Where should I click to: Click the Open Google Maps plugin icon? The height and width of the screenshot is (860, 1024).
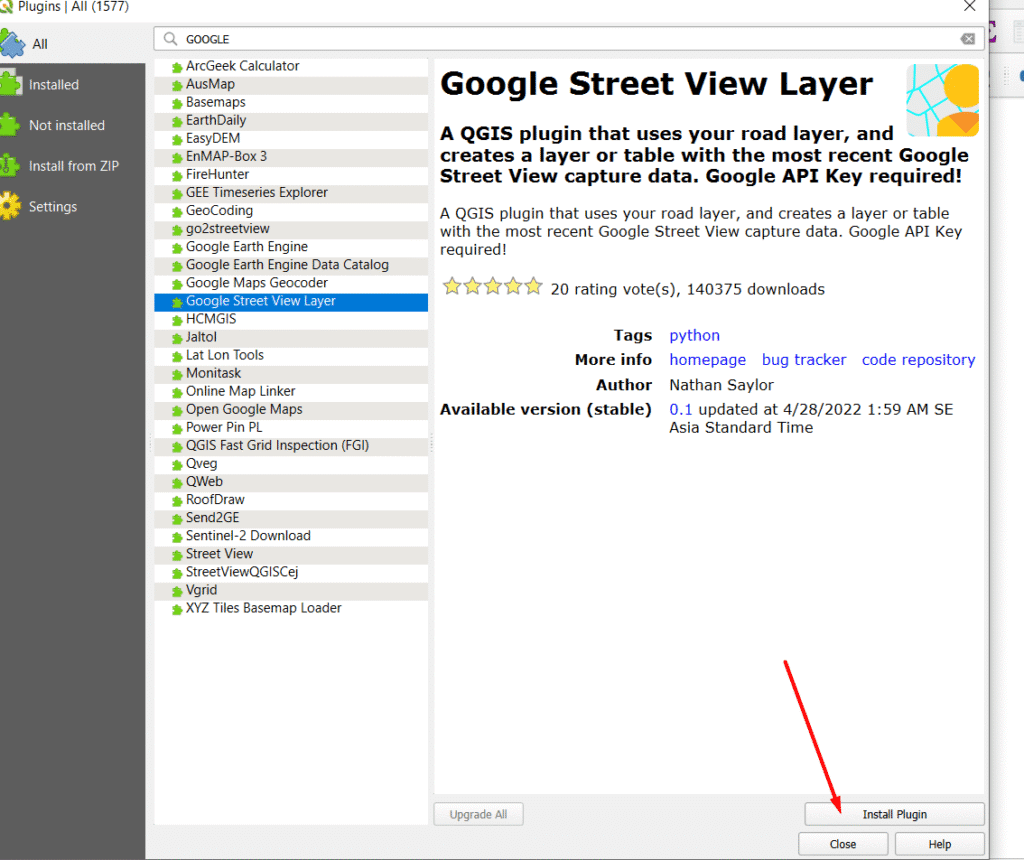pyautogui.click(x=176, y=411)
